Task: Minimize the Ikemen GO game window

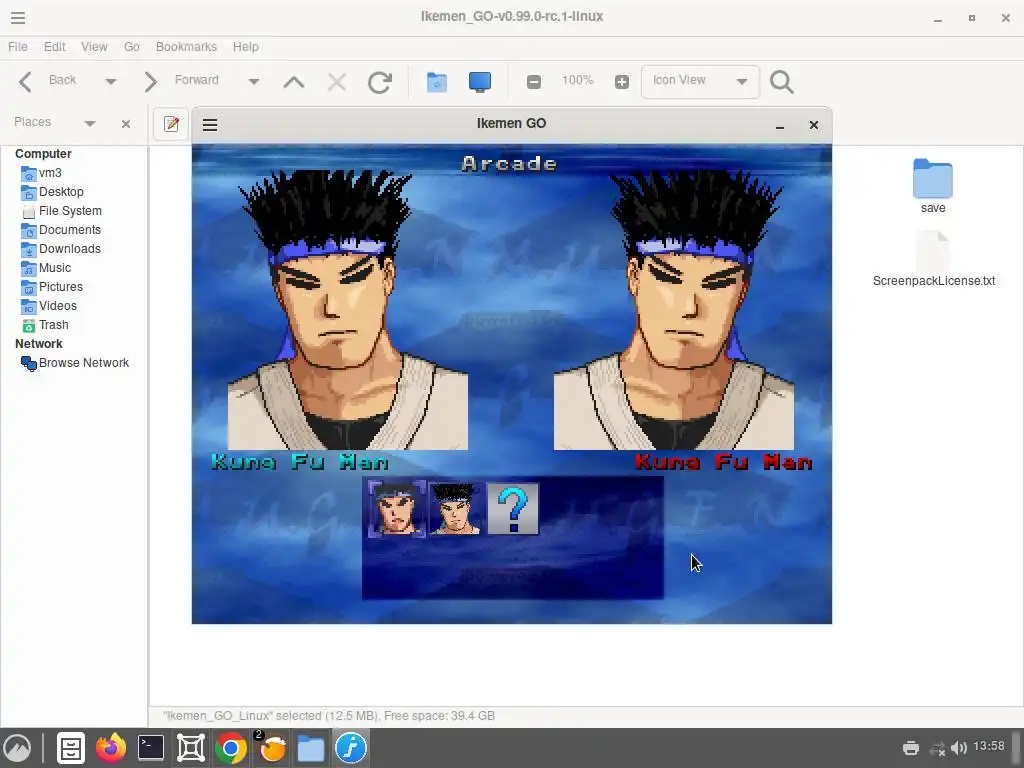Action: tap(780, 125)
